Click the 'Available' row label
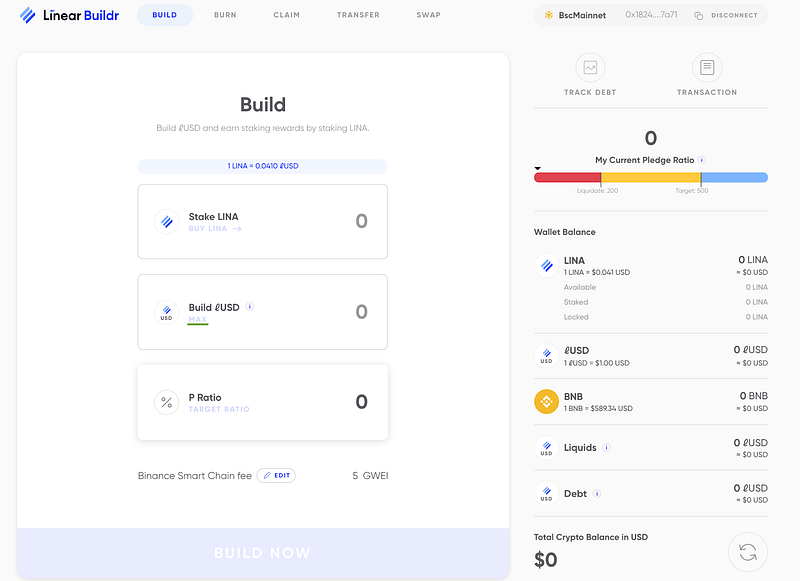The width and height of the screenshot is (800, 581). click(580, 287)
